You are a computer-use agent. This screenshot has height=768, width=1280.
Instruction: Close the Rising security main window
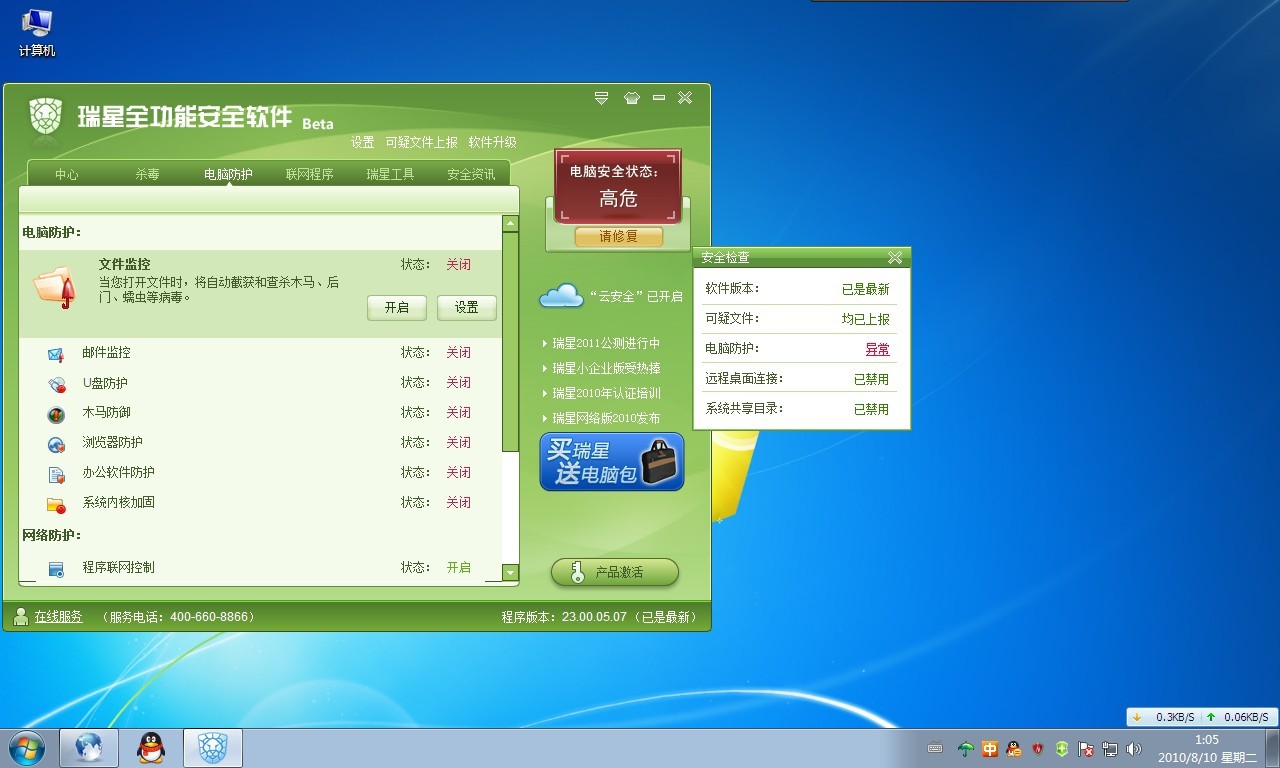tap(685, 98)
